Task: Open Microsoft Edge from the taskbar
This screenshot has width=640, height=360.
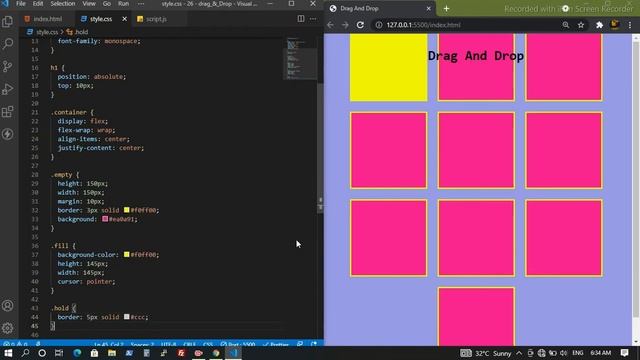Action: click(x=77, y=353)
